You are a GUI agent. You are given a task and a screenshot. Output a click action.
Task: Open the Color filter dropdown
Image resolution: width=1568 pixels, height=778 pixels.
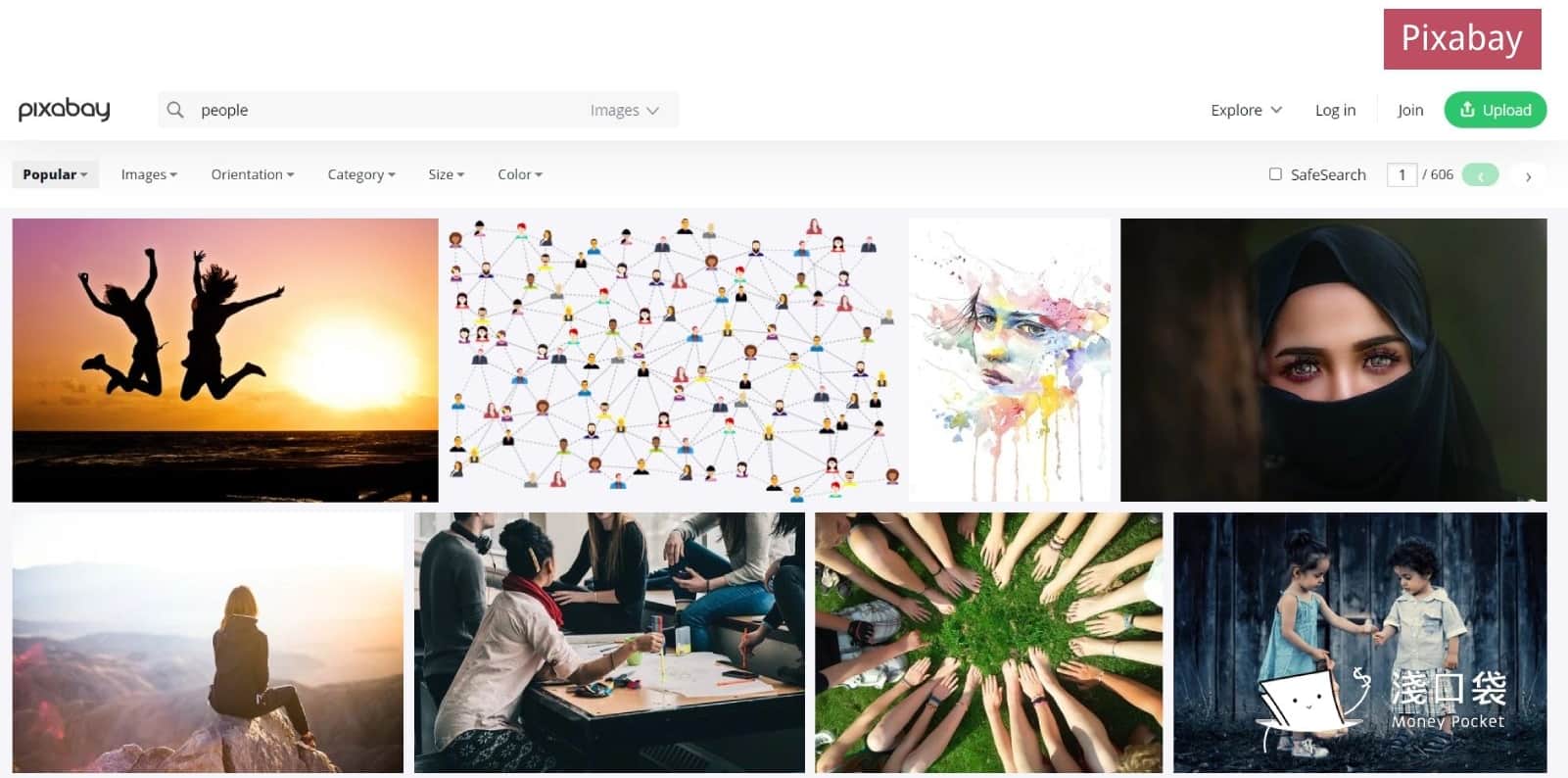click(519, 174)
